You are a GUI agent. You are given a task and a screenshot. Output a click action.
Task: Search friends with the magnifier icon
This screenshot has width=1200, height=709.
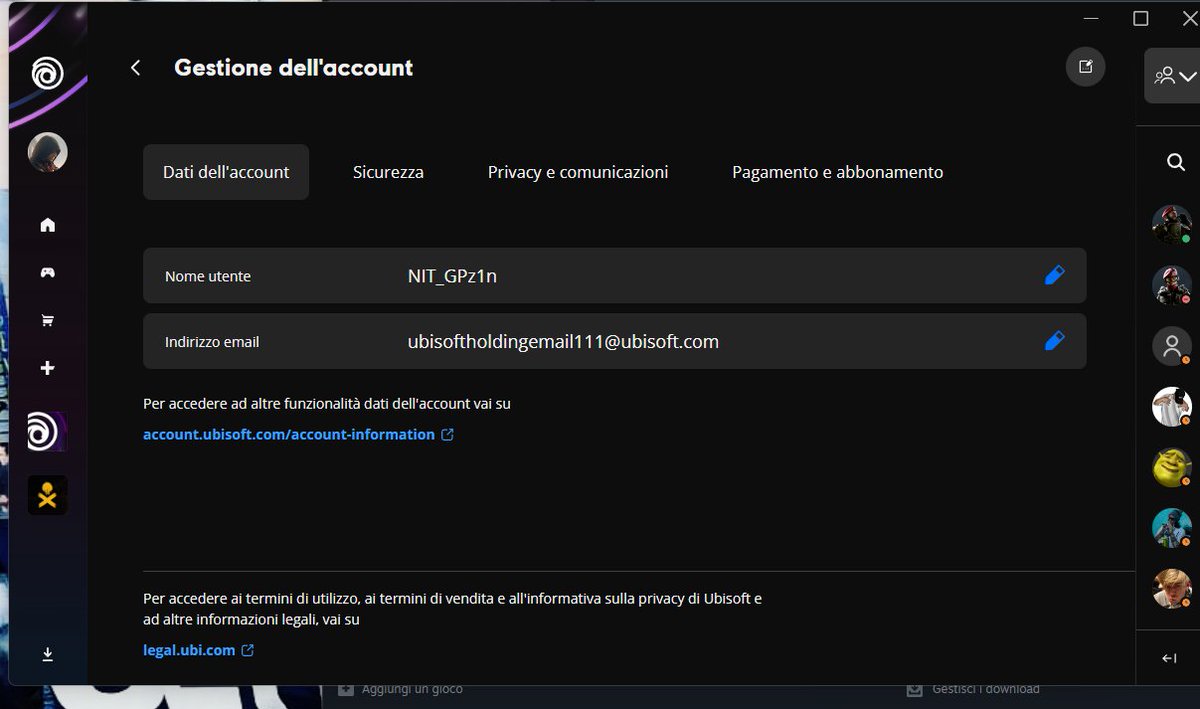(1177, 162)
